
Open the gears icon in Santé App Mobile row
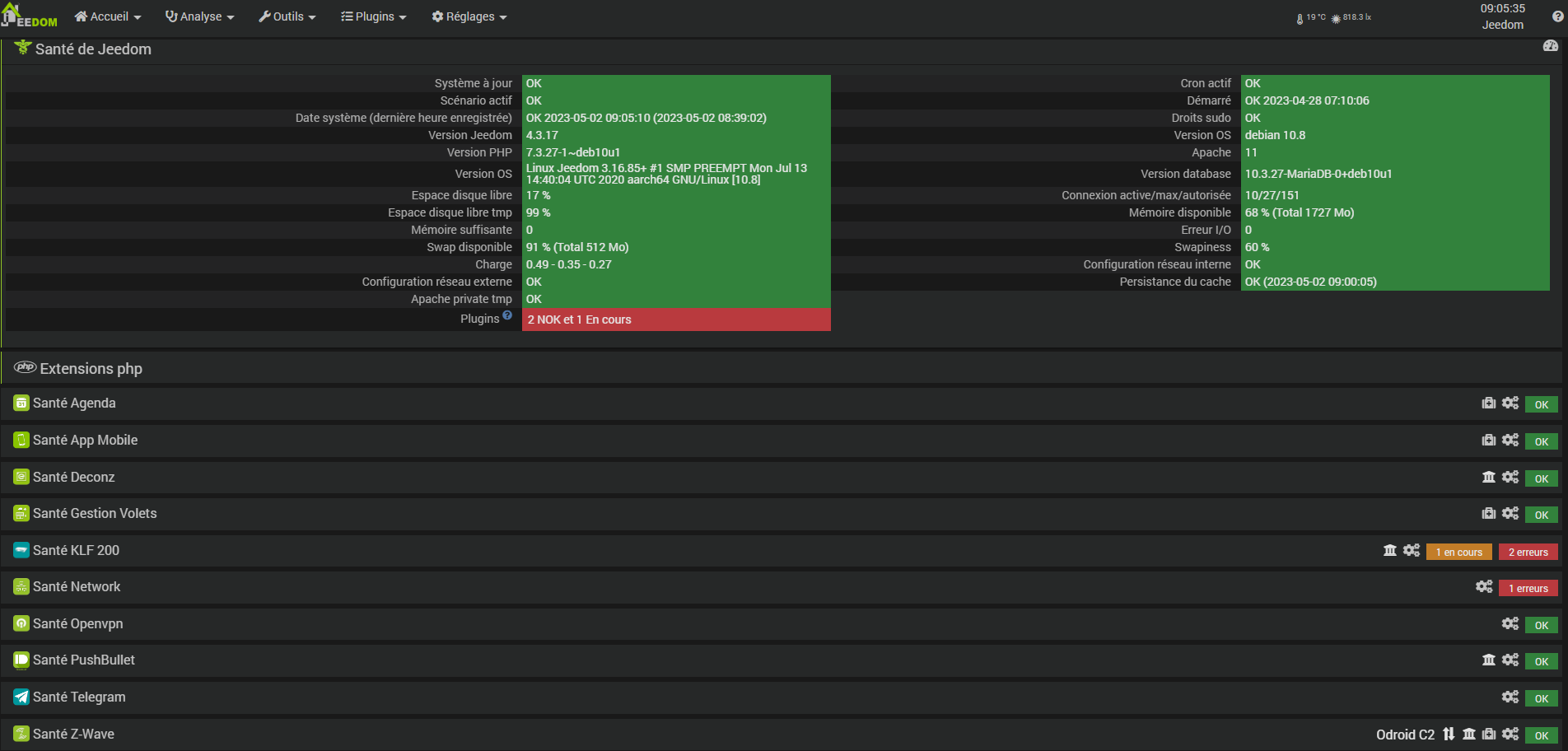click(x=1510, y=440)
